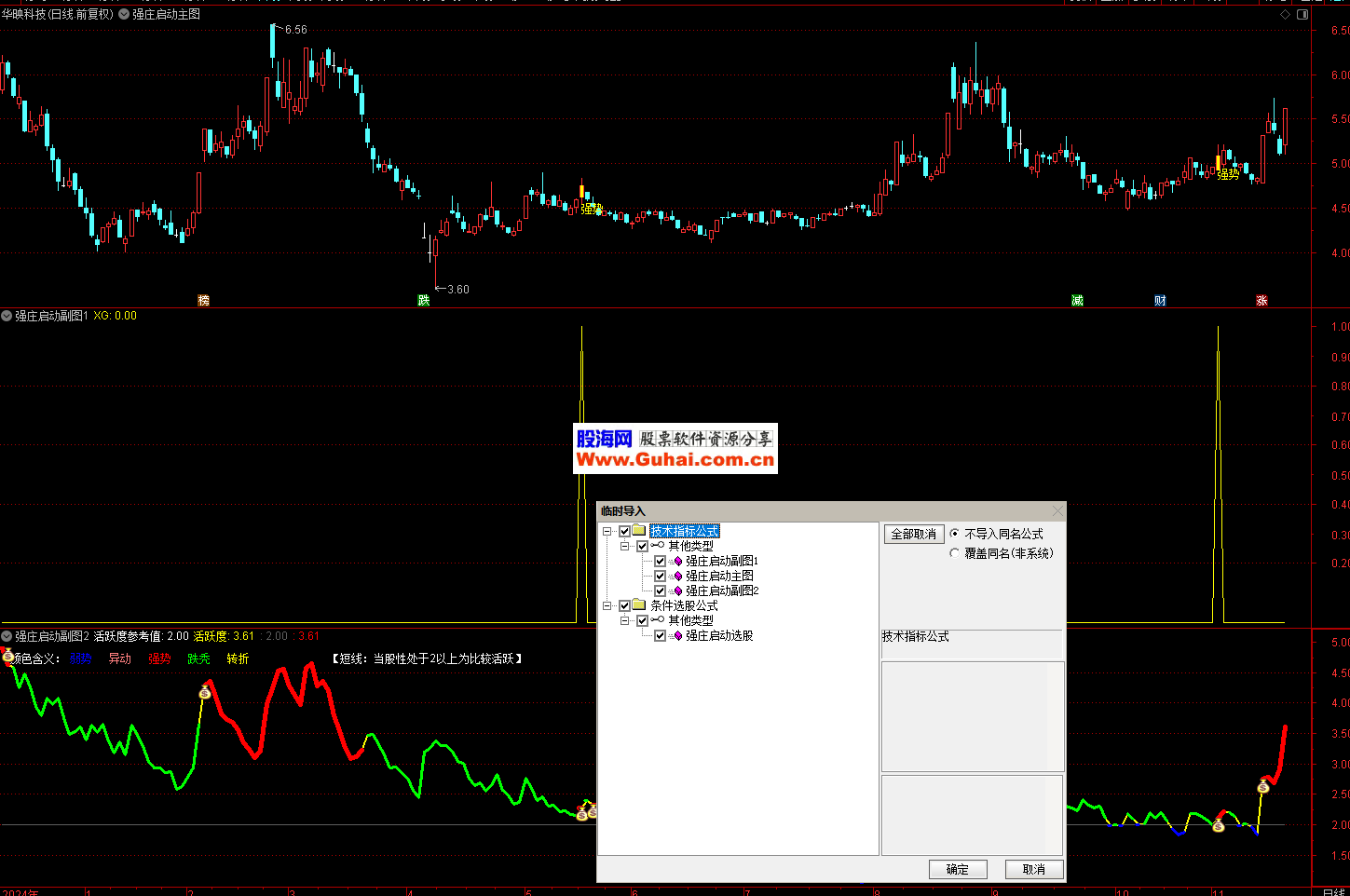Click the money bag signal on activity line
This screenshot has height=896, width=1350.
(206, 692)
